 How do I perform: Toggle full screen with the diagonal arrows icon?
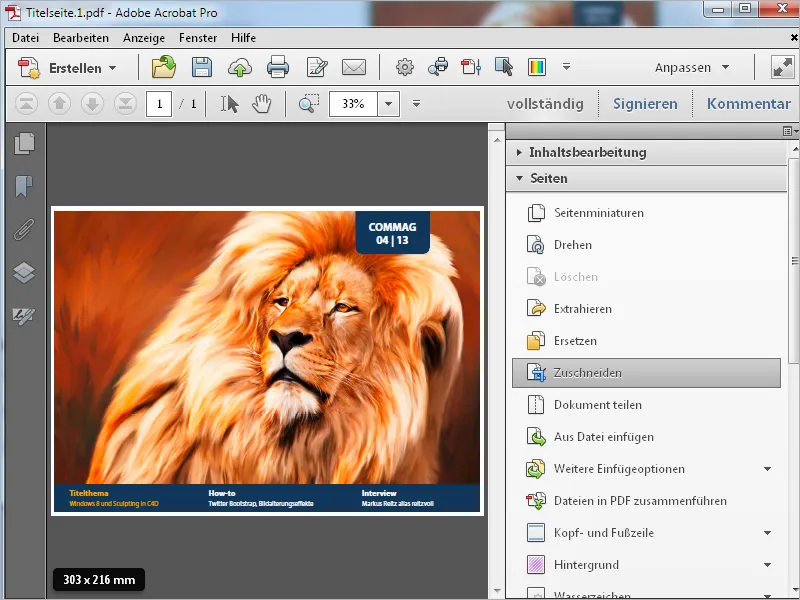(x=783, y=67)
